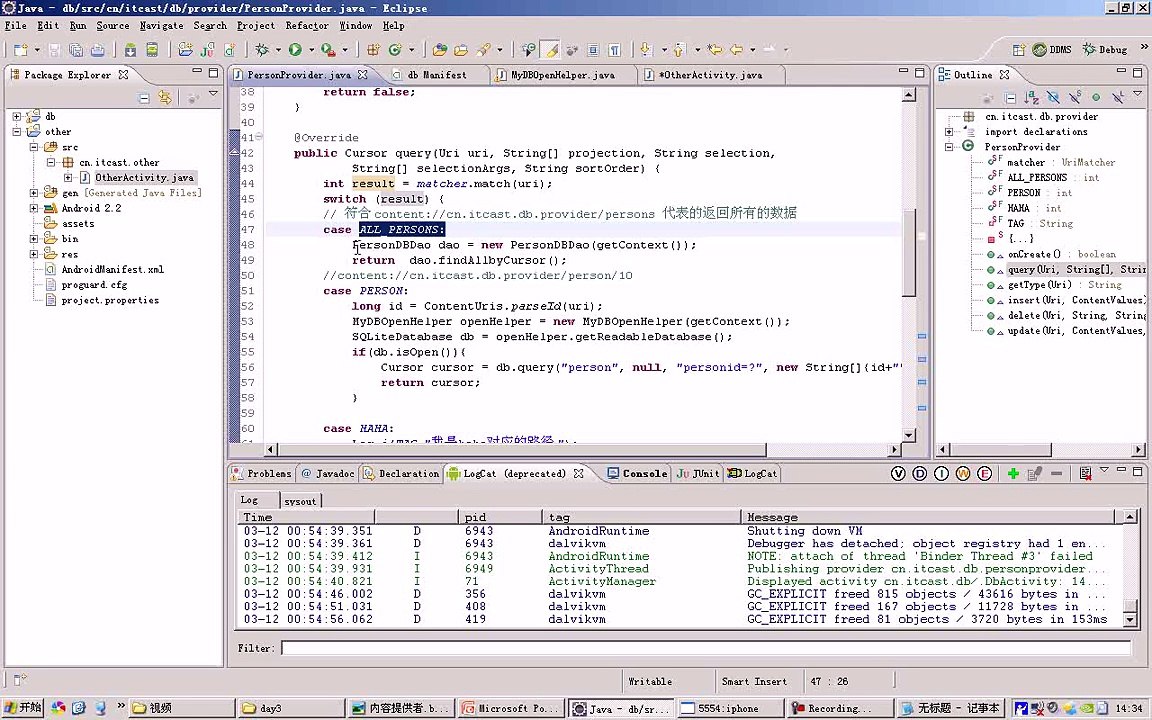Open the Refactor menu
The width and height of the screenshot is (1152, 720).
[306, 25]
